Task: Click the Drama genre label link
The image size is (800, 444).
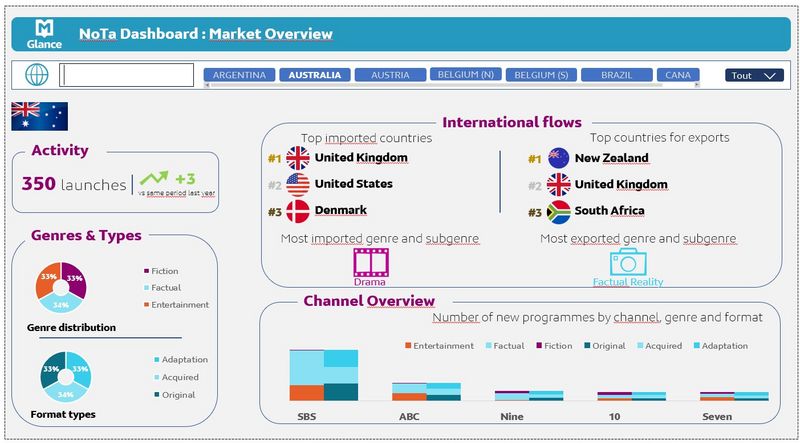Action: [x=370, y=282]
